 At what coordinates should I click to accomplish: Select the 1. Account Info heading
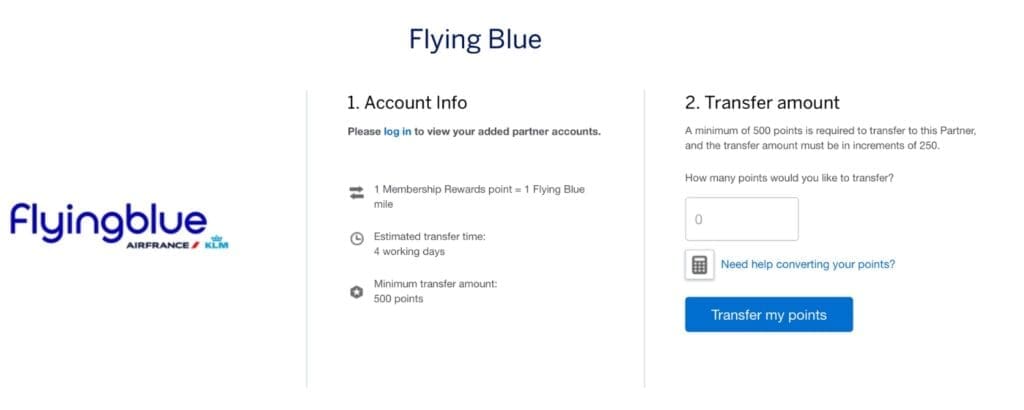(407, 102)
